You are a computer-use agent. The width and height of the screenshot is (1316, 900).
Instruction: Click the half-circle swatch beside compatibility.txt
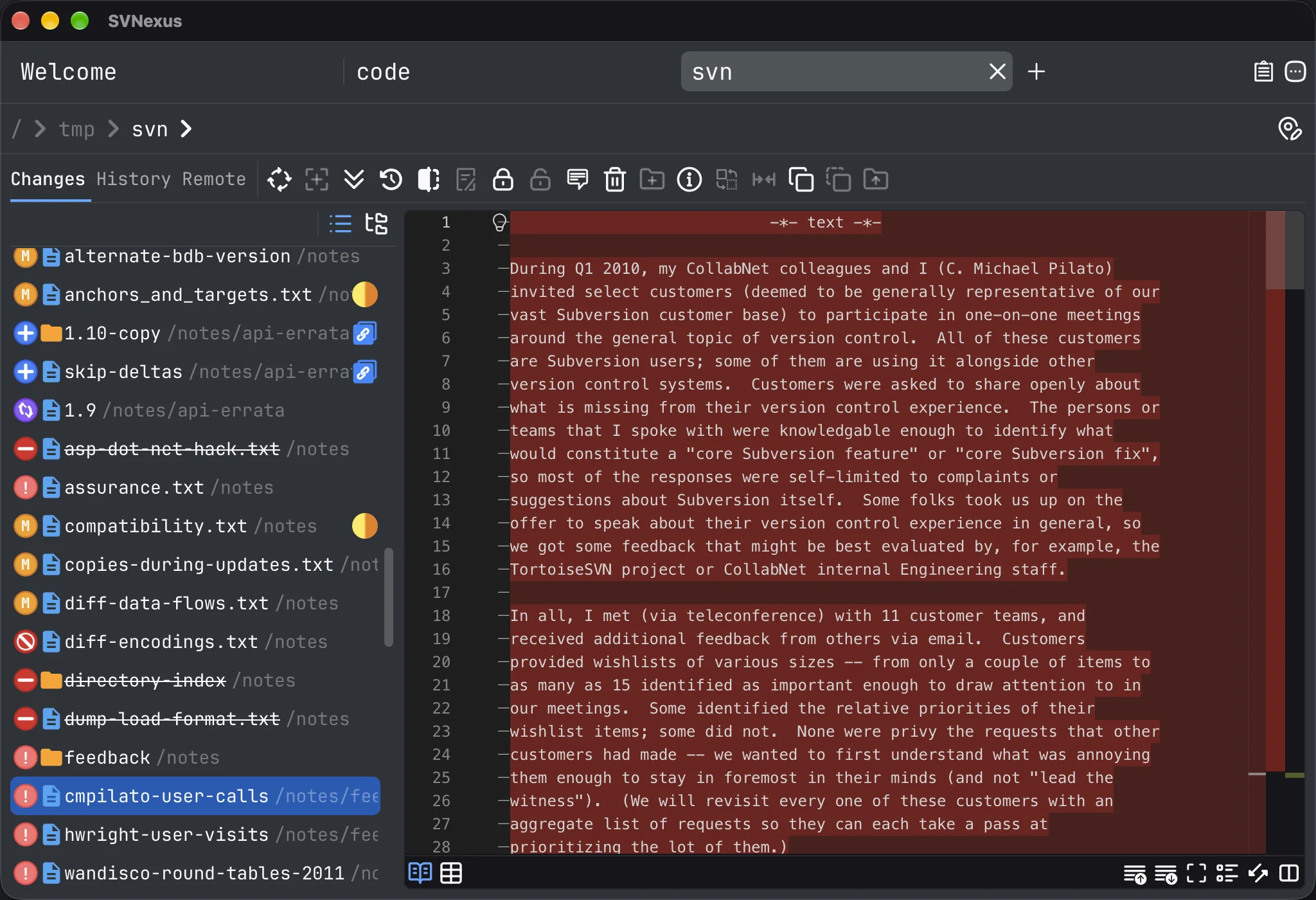[x=364, y=526]
